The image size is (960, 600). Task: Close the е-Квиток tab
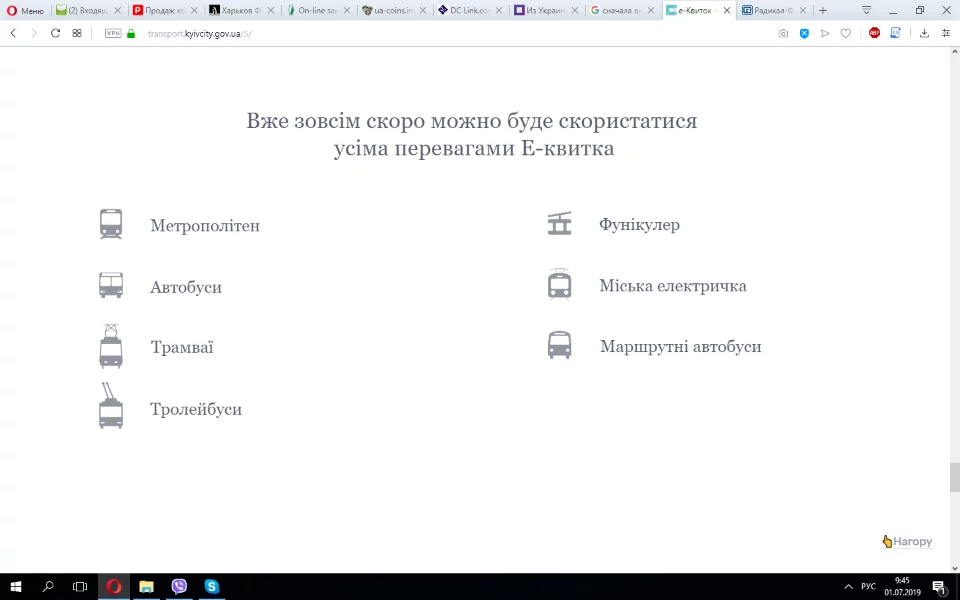[727, 10]
